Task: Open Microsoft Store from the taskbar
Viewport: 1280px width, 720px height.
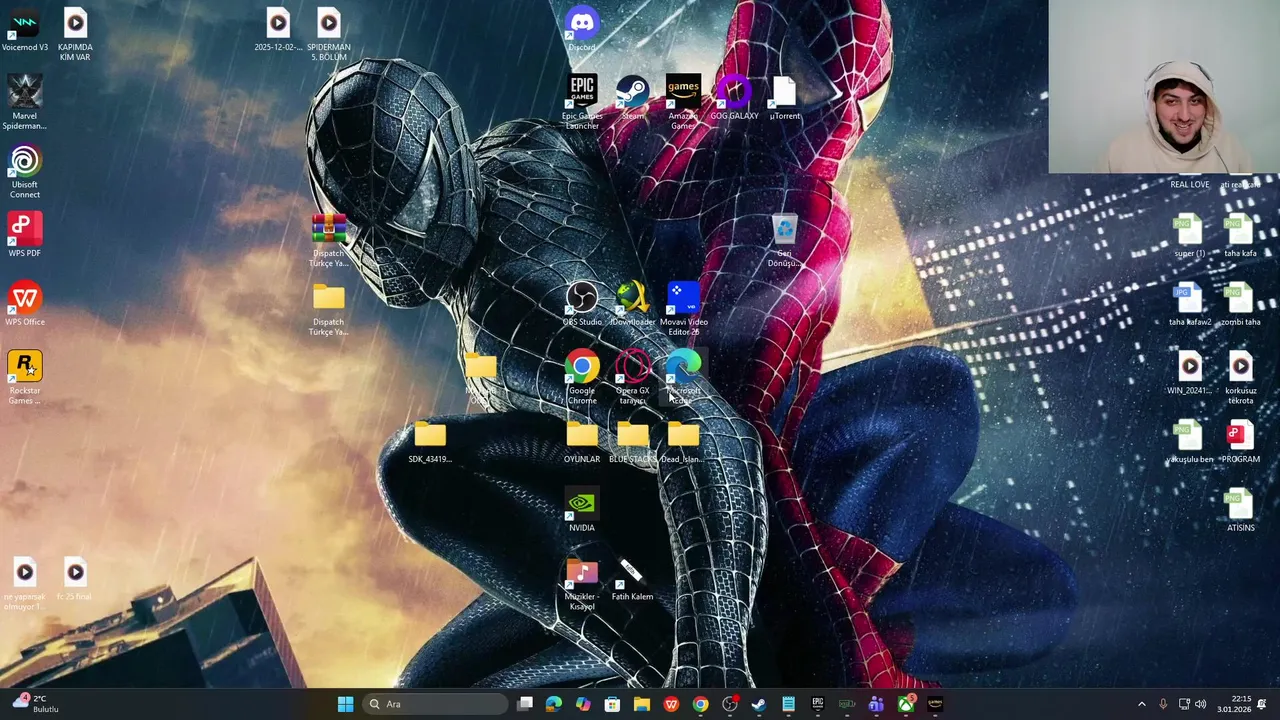Action: [612, 704]
